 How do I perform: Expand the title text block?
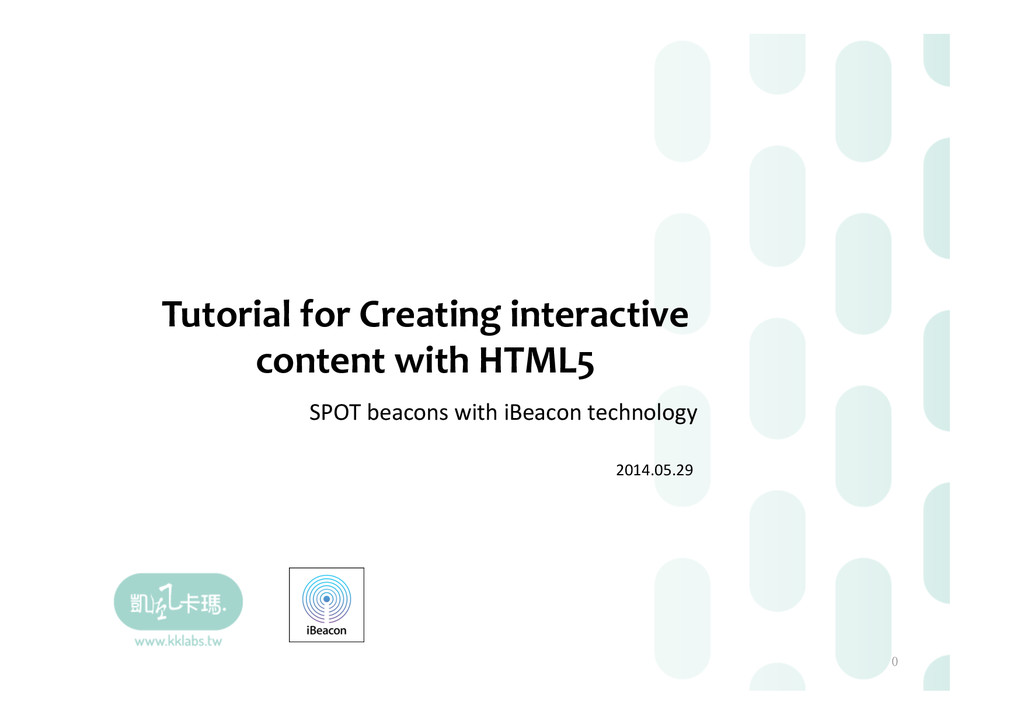click(424, 337)
